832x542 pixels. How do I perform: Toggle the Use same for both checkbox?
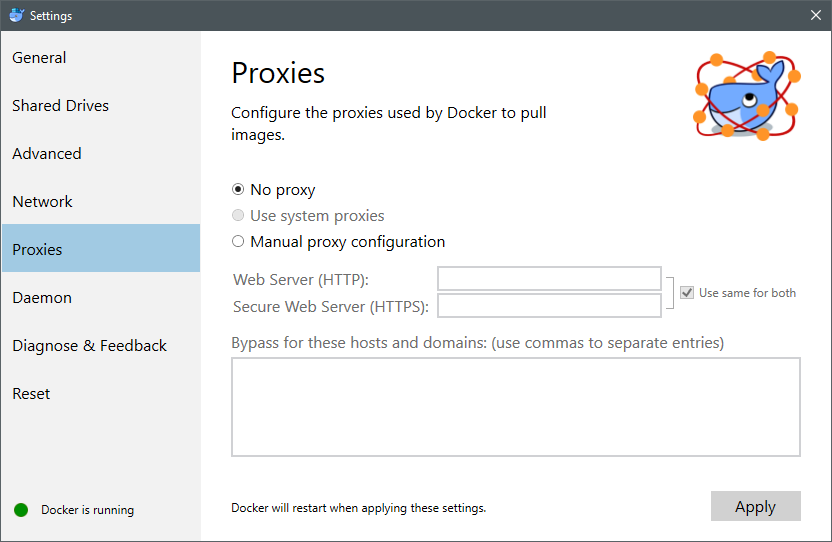[x=687, y=293]
